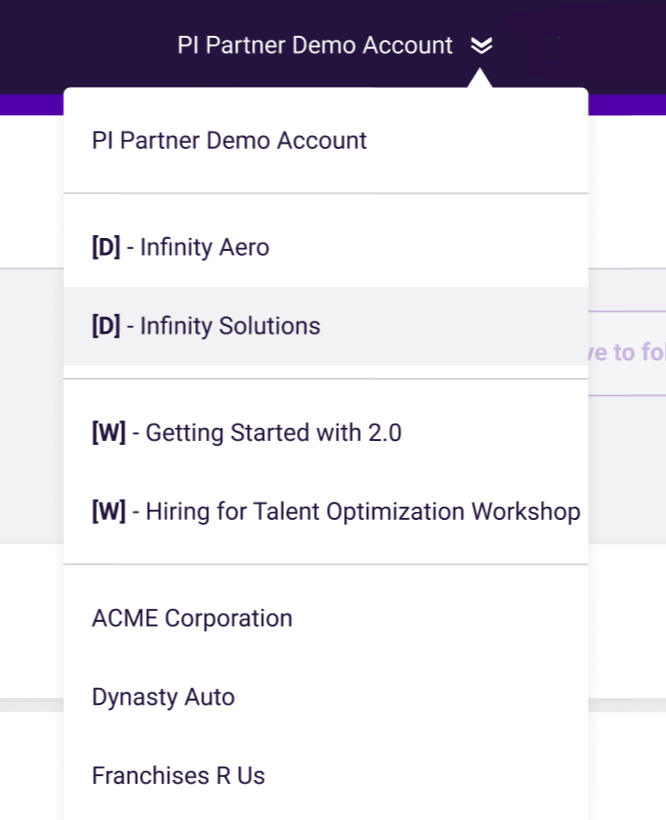The image size is (666, 820).
Task: Open the Getting Started with 2.0 workshop
Action: pos(247,433)
